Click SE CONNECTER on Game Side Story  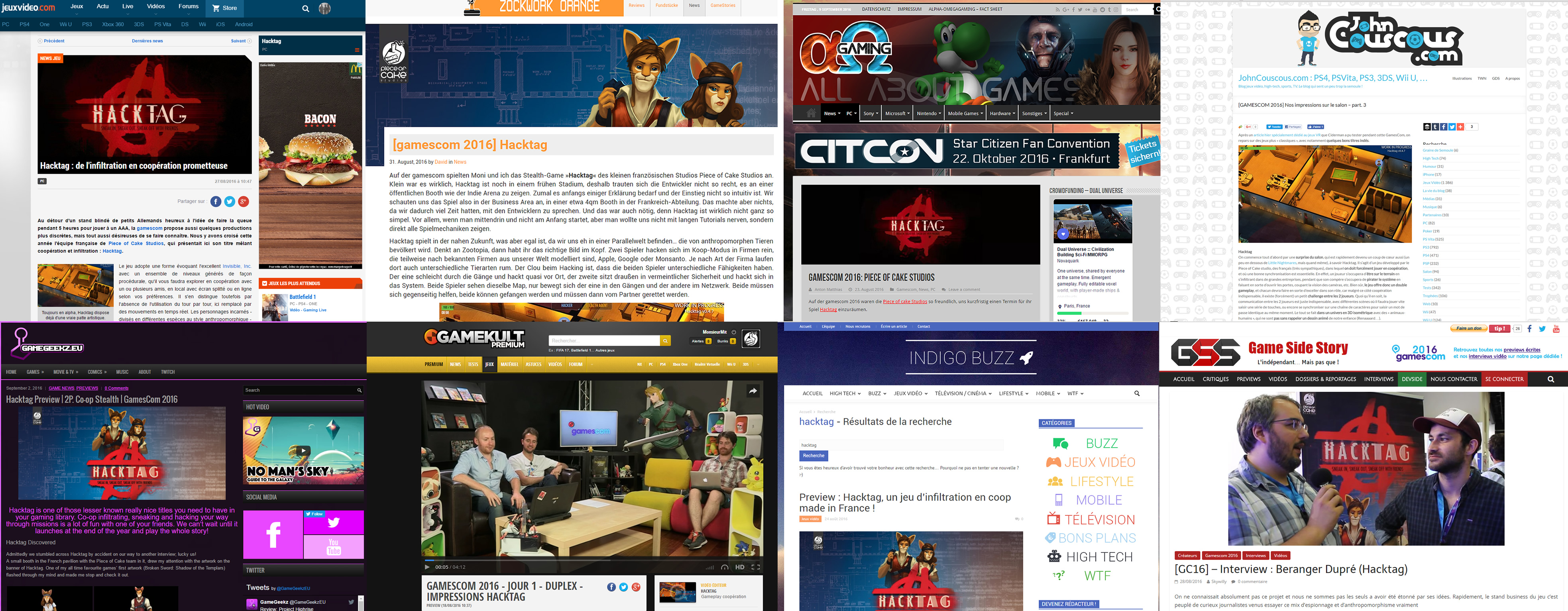pos(1504,379)
